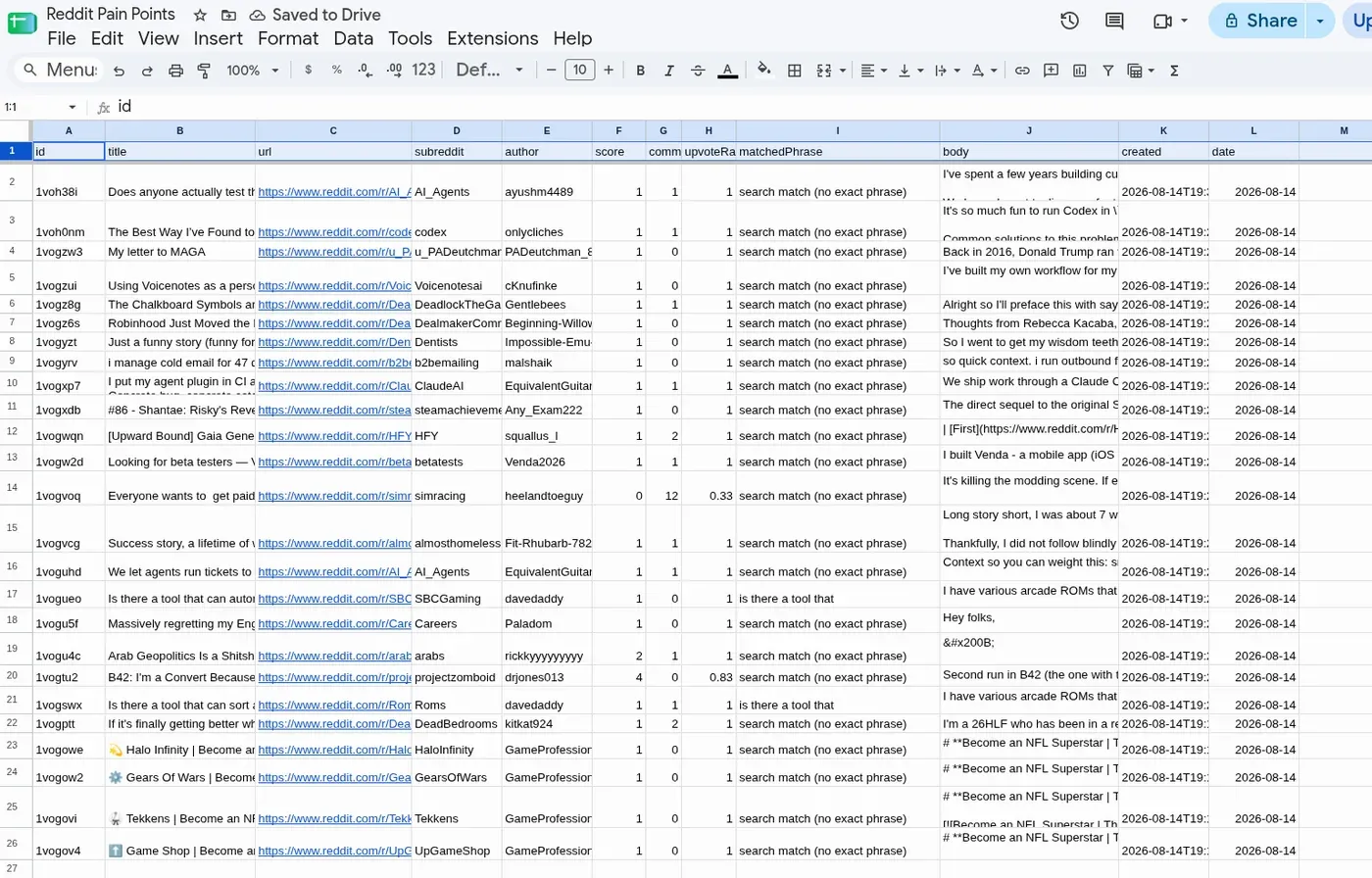Open the zoom 100% dropdown
The image size is (1372, 878).
(x=253, y=71)
